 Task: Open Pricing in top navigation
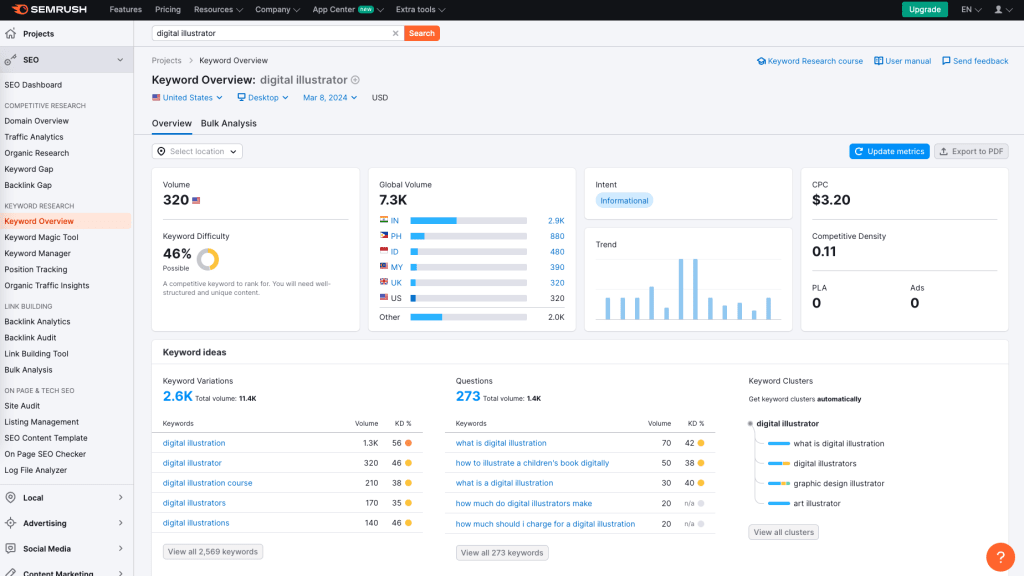point(168,9)
